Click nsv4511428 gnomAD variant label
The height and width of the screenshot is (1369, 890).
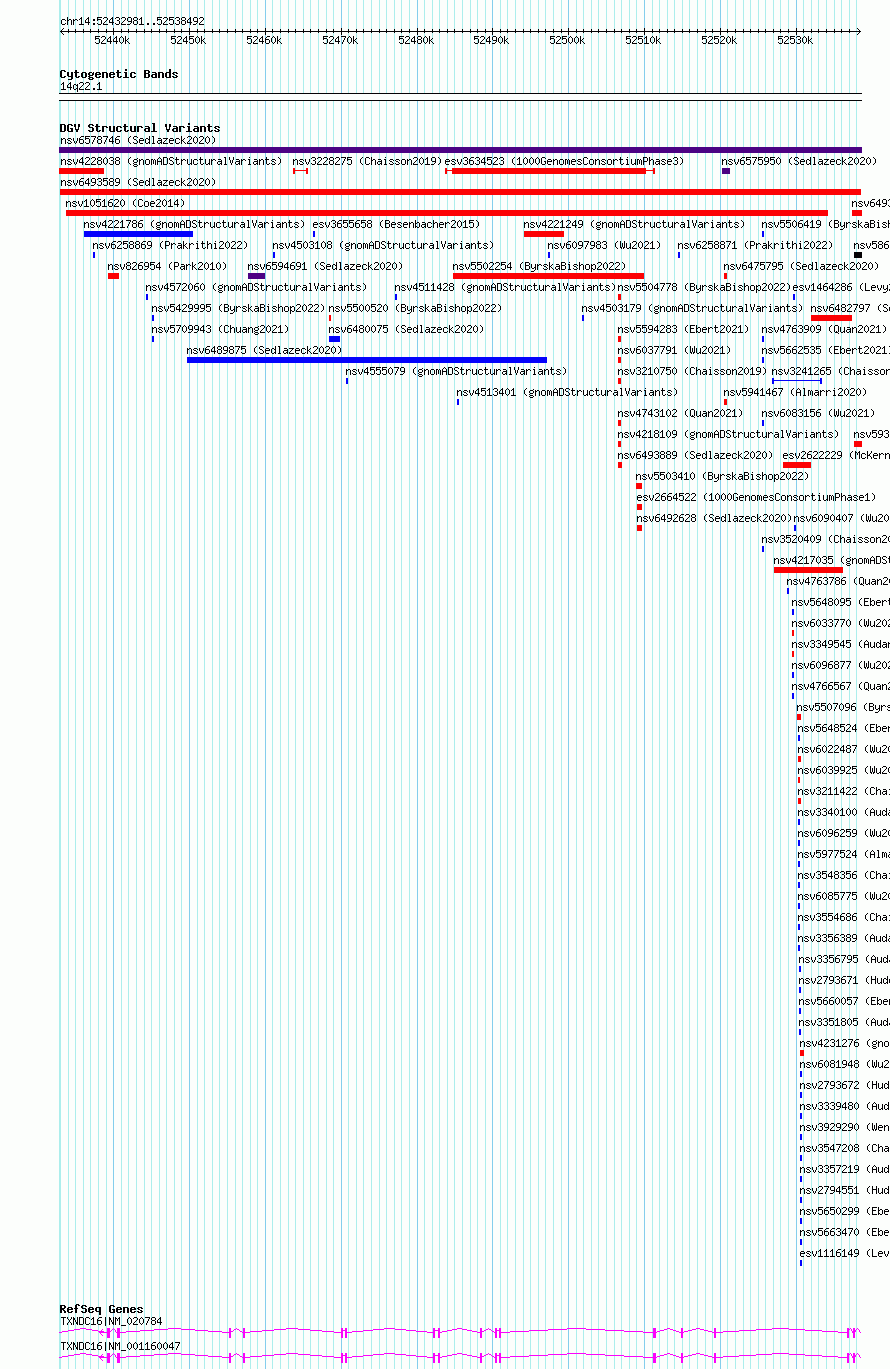click(505, 287)
